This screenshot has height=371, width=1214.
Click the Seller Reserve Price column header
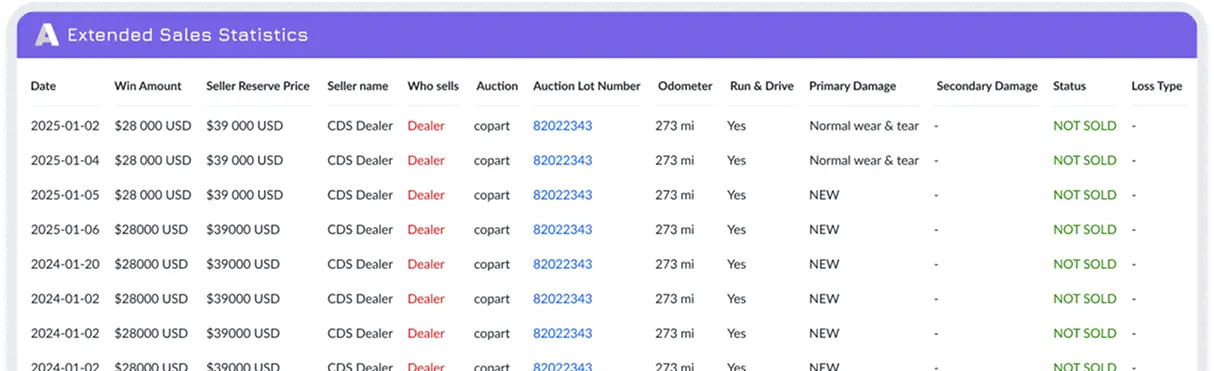pyautogui.click(x=258, y=86)
